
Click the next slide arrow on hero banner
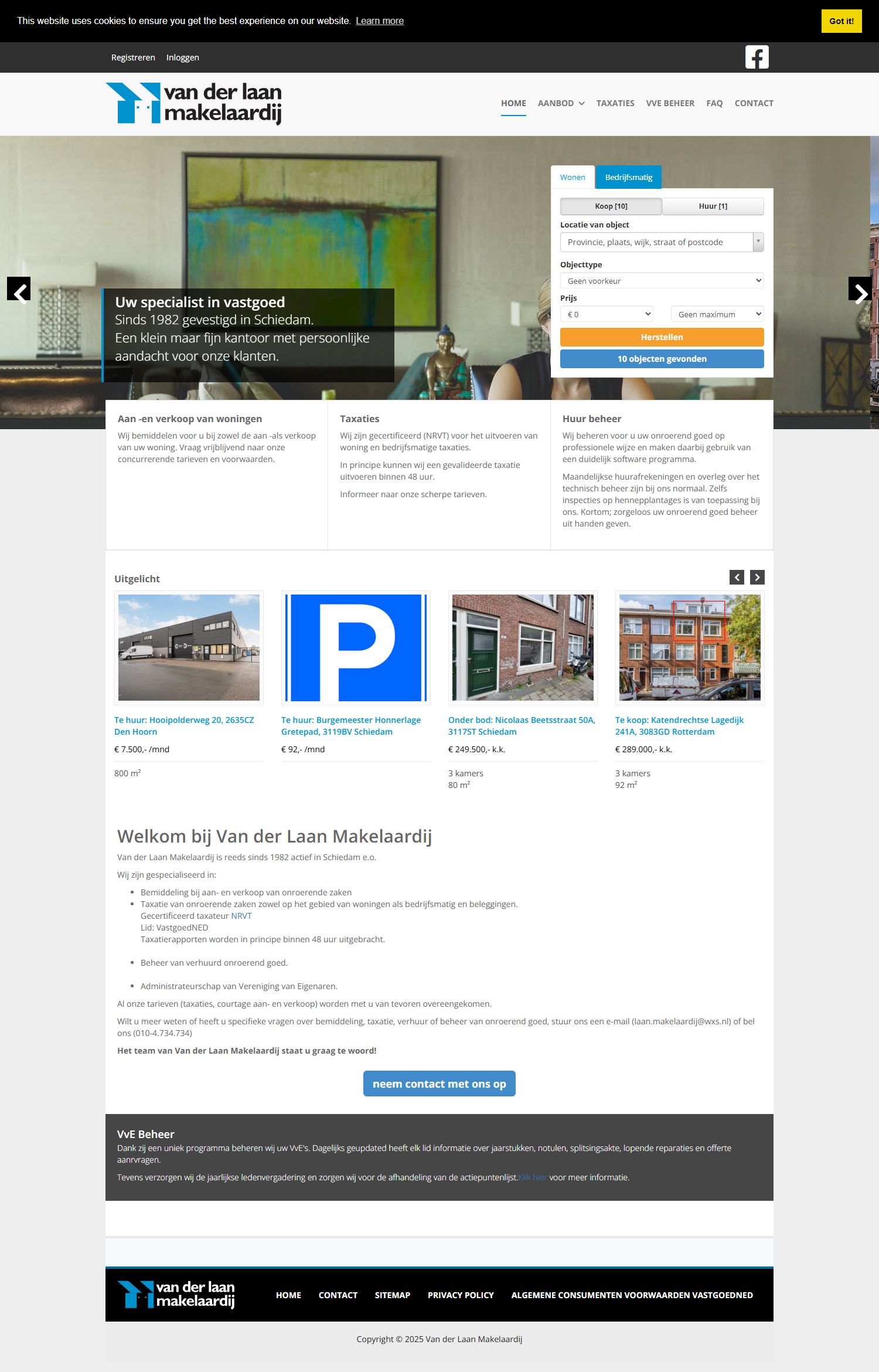tap(860, 289)
